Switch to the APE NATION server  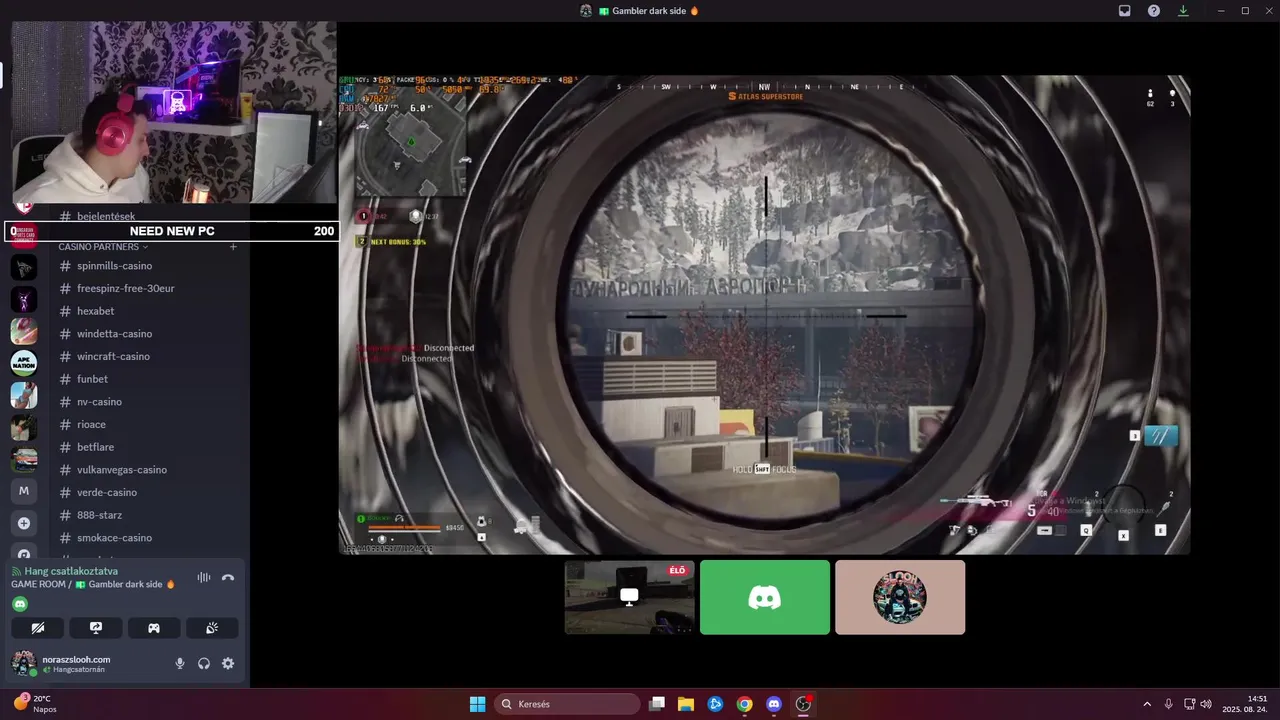[24, 363]
